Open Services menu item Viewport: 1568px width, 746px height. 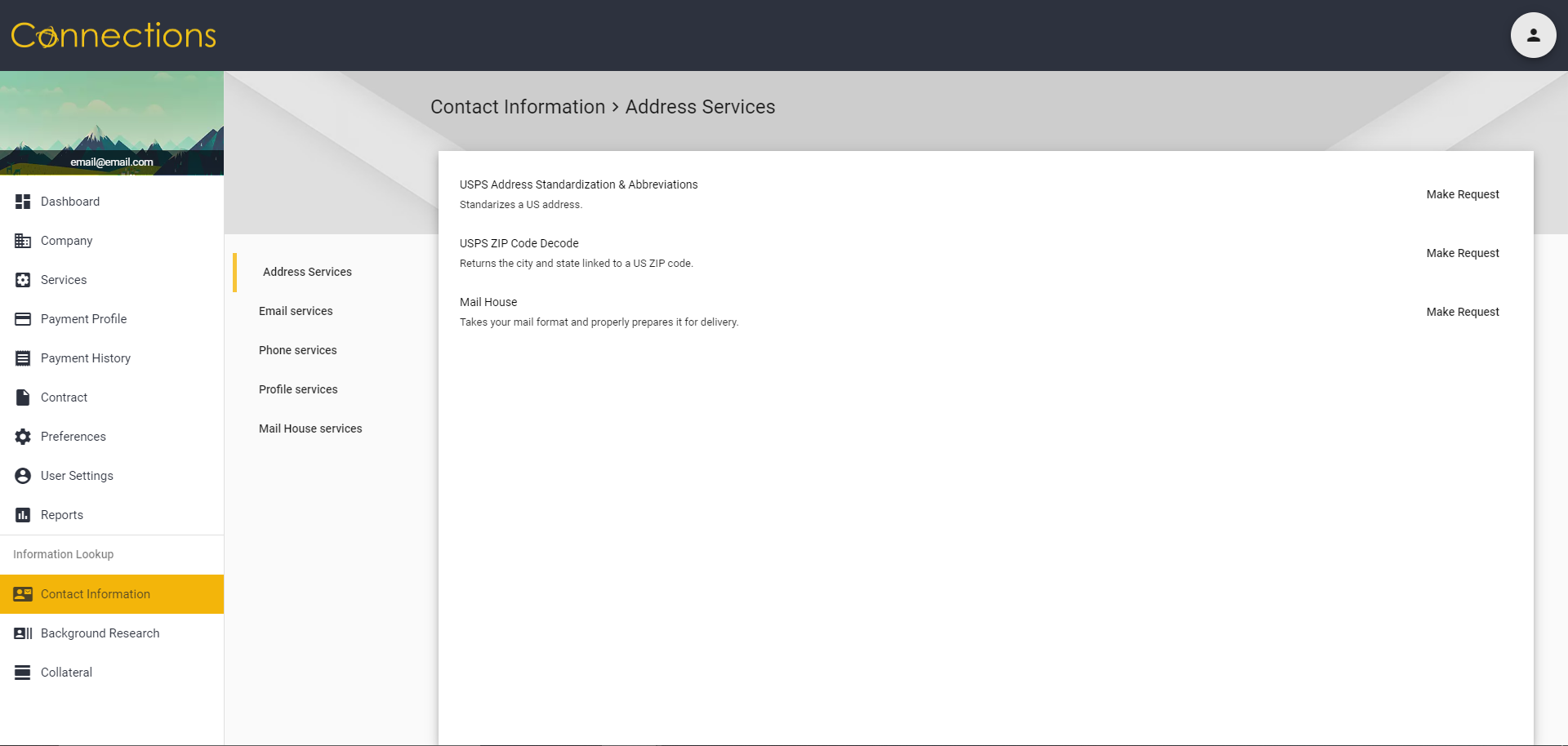pyautogui.click(x=112, y=280)
